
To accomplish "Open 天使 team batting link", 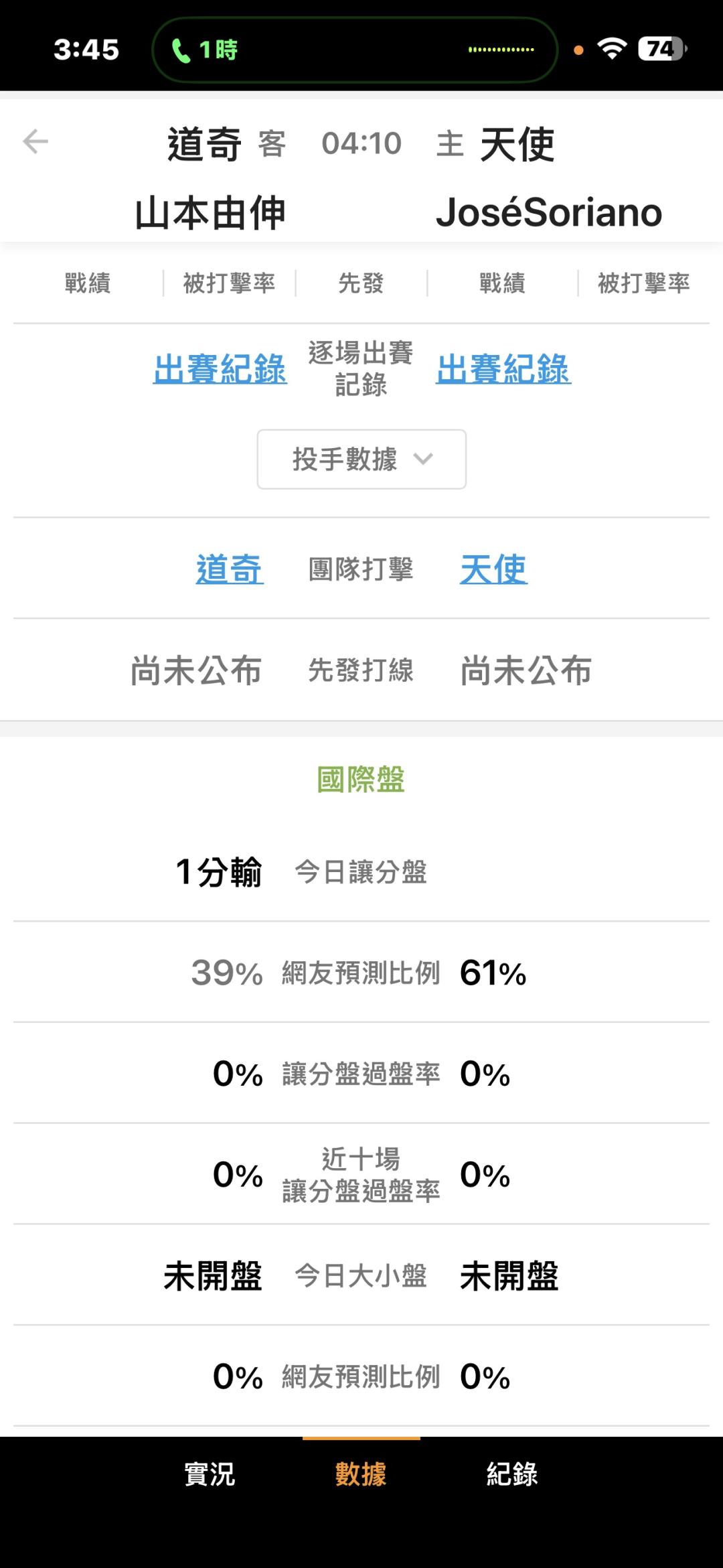I will (x=493, y=569).
